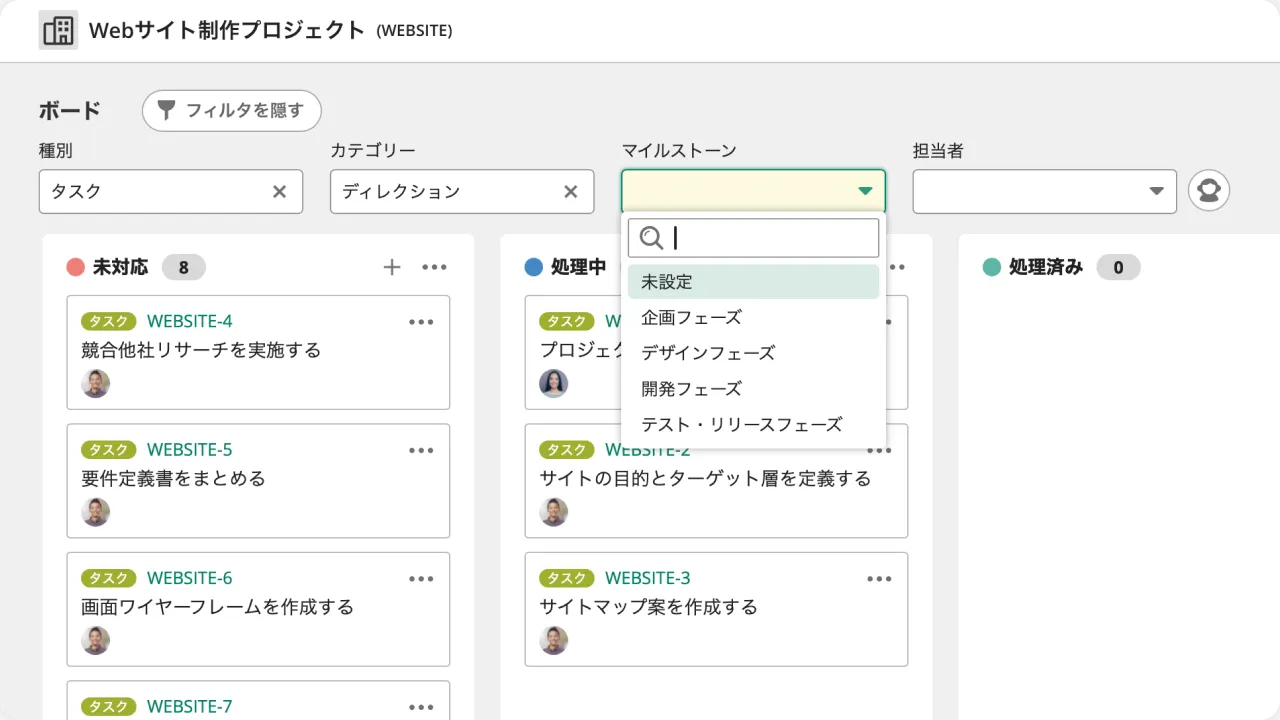Select テスト・リリースフェーズ milestone option
Viewport: 1280px width, 720px height.
coord(753,425)
